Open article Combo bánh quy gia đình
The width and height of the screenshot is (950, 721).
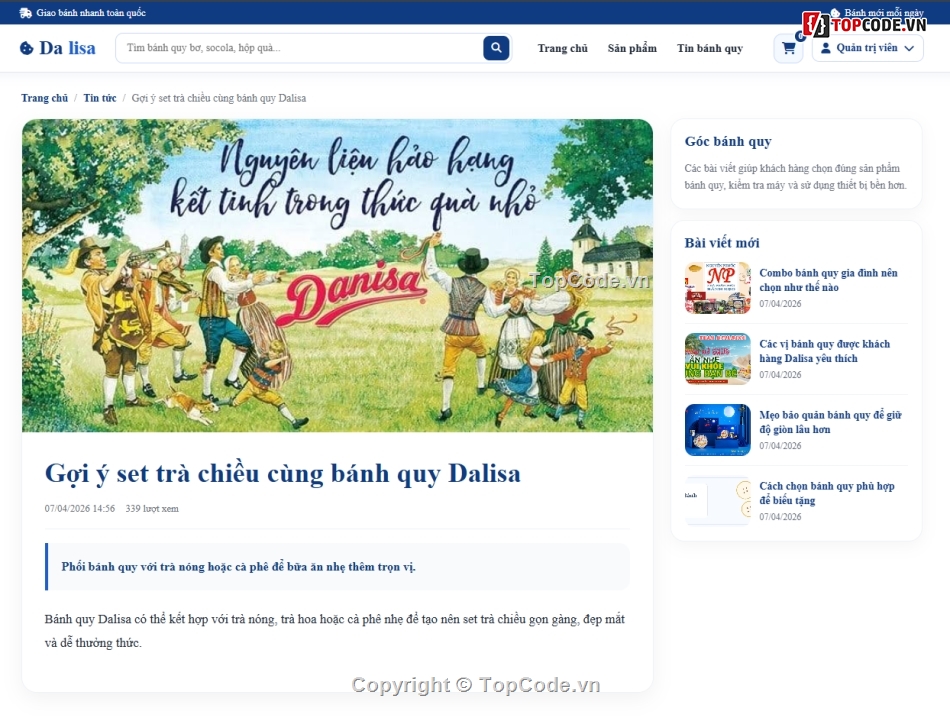tap(828, 280)
